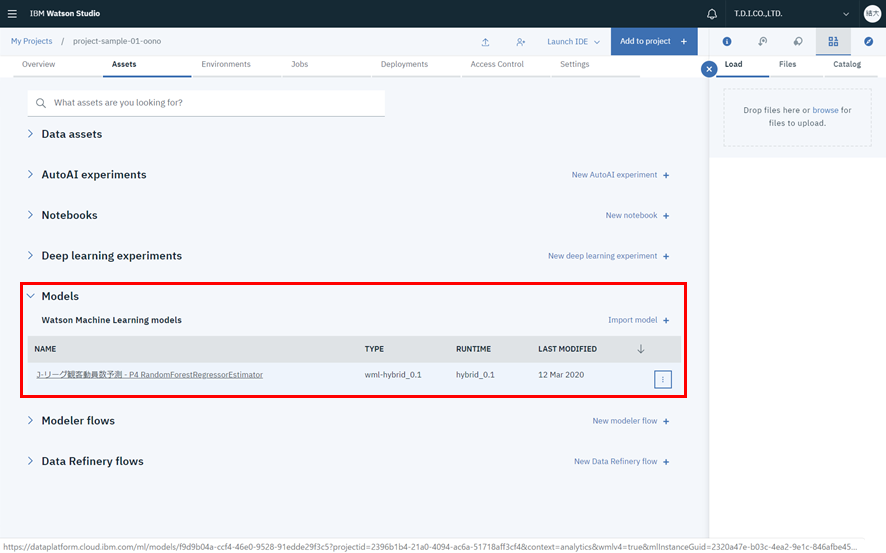Click the Add to project button
This screenshot has height=553, width=886.
653,42
